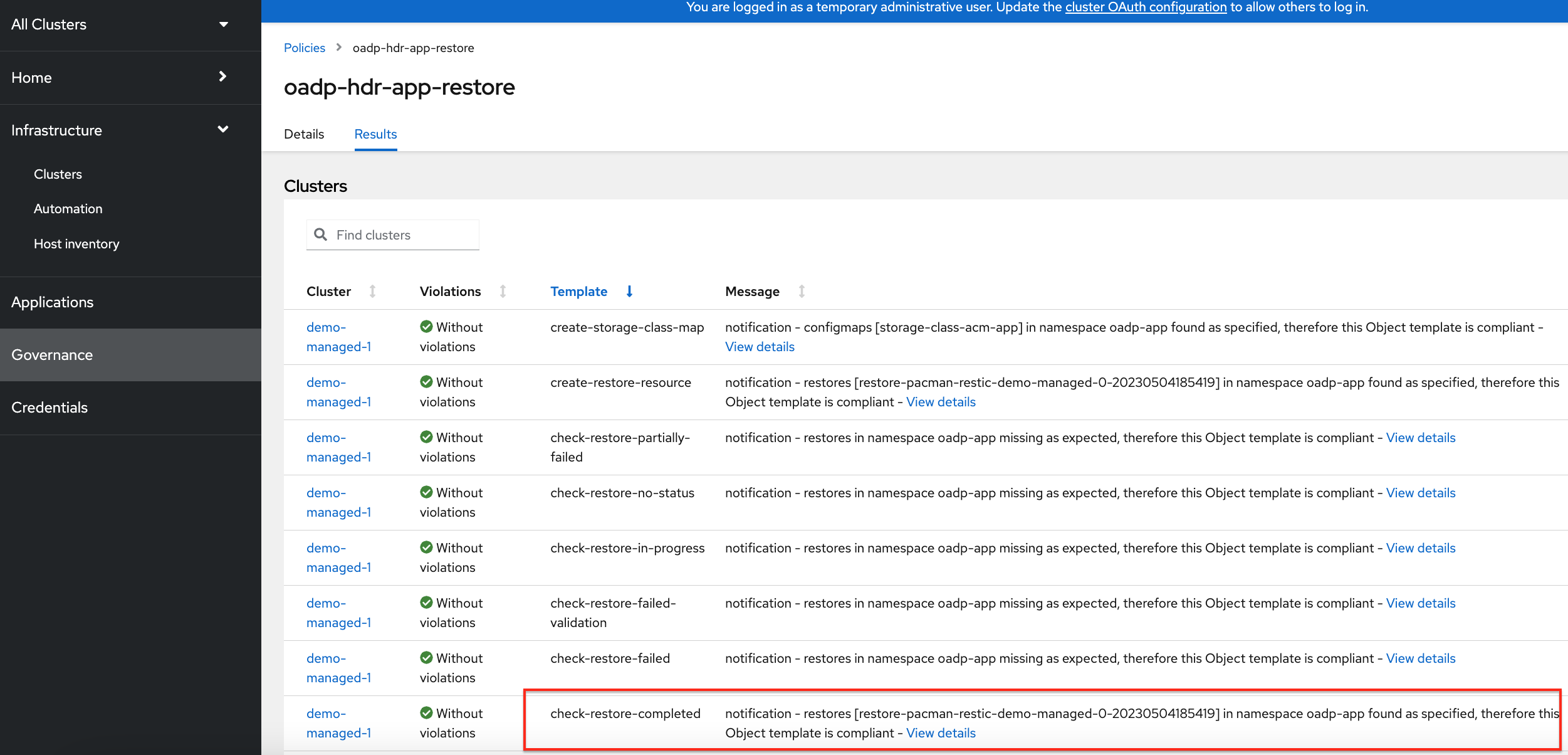
Task: Toggle Template column sort direction arrow
Action: click(x=629, y=292)
